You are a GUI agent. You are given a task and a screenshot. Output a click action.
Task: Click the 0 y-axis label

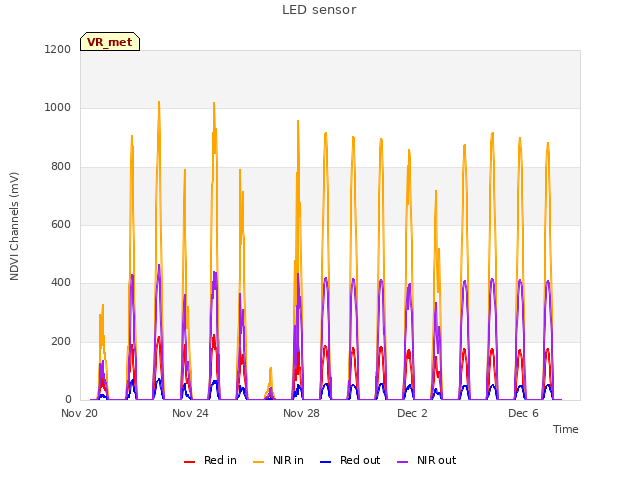click(68, 399)
